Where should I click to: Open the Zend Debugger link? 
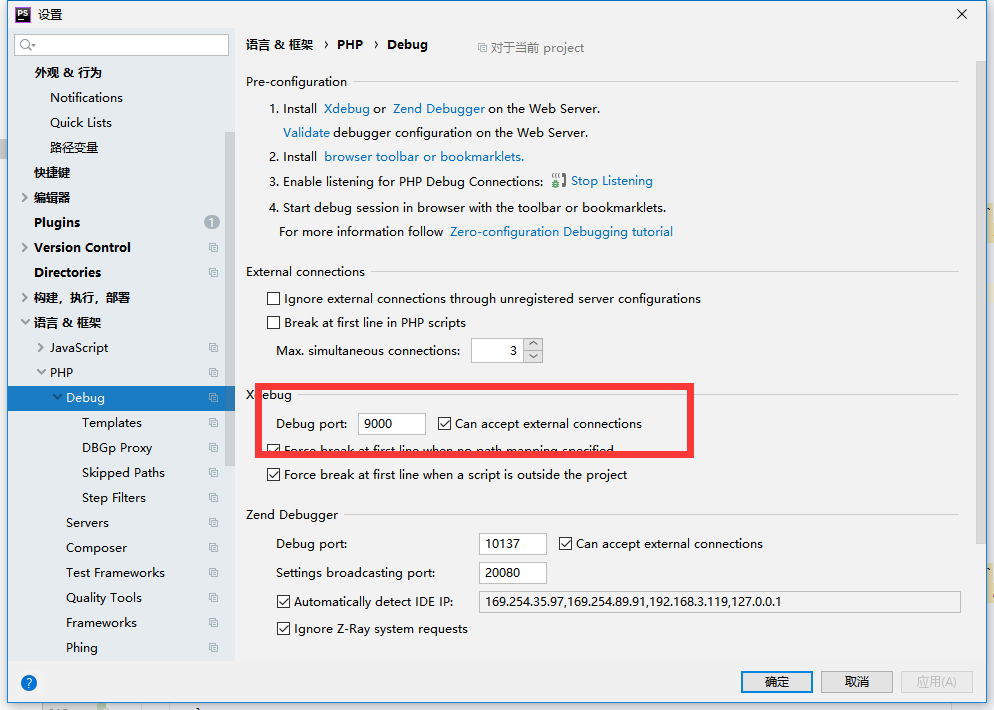click(439, 109)
